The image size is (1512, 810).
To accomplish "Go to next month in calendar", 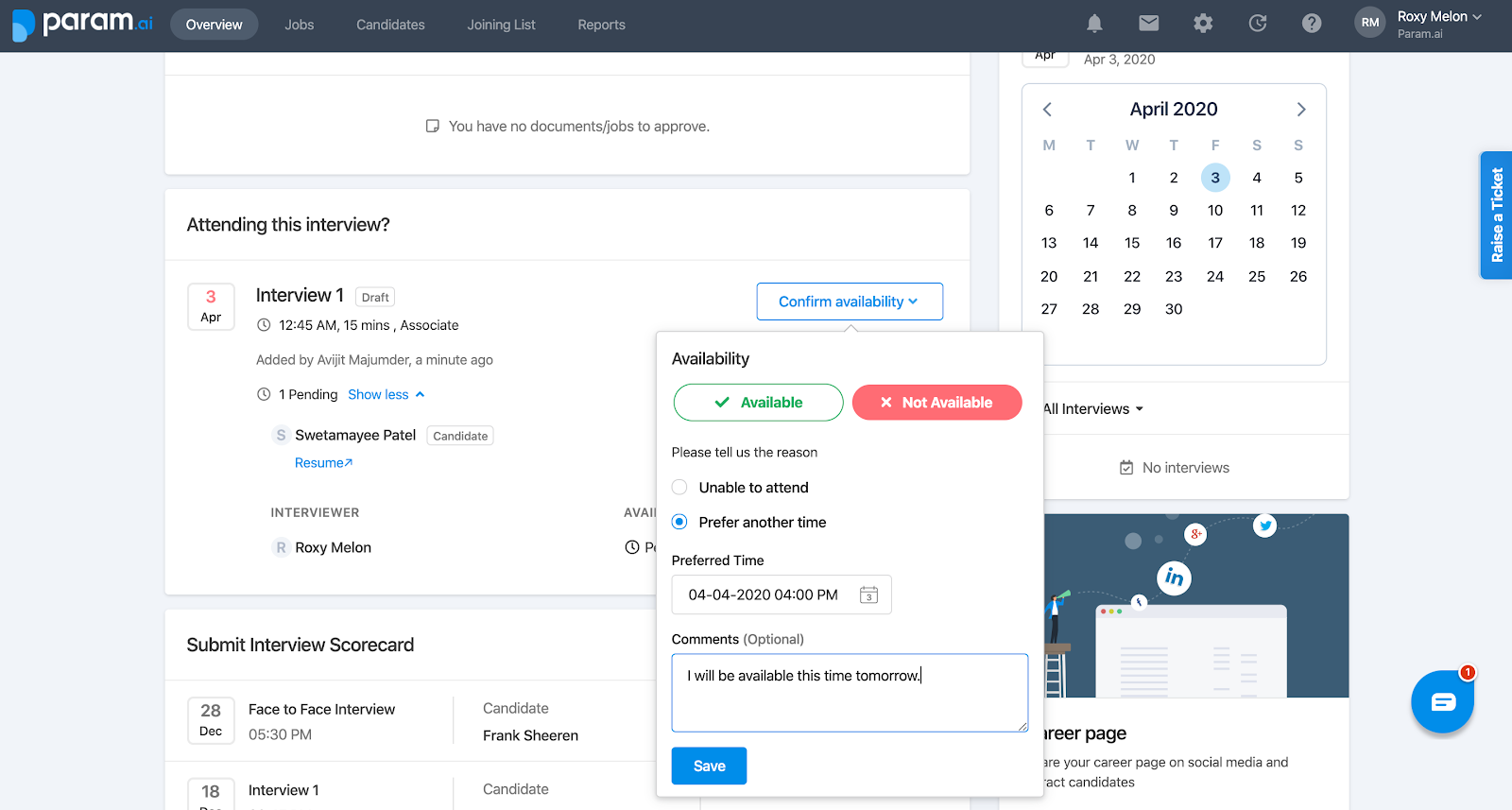I will (x=1301, y=110).
